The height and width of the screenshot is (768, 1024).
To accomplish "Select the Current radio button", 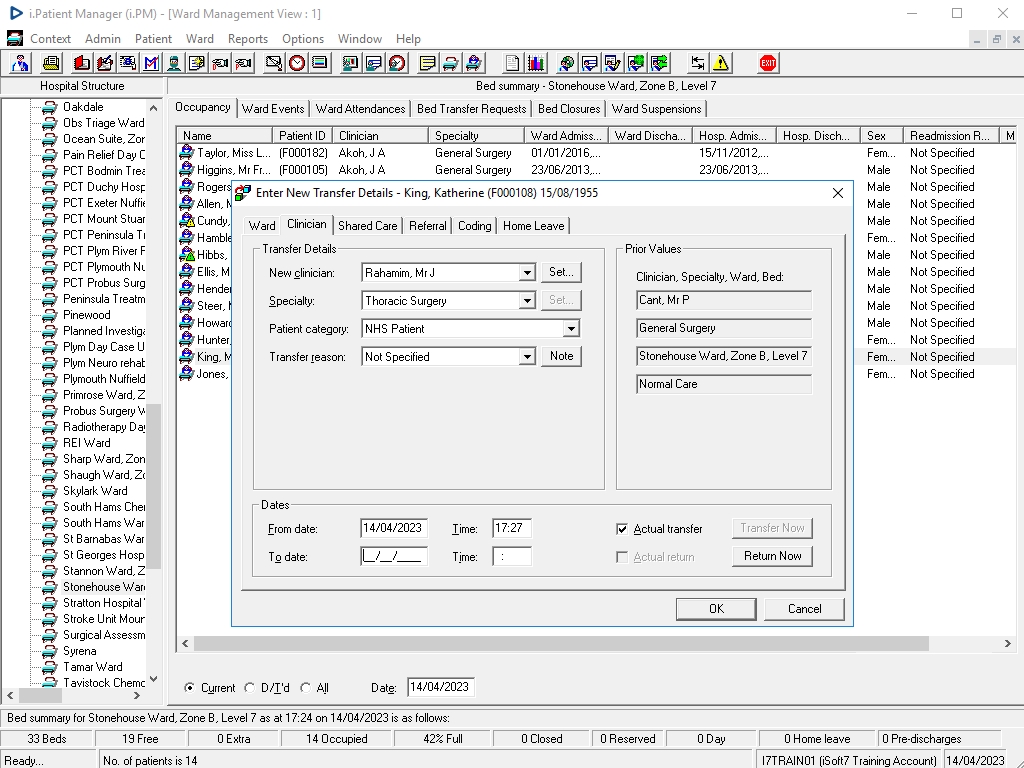I will coord(189,688).
